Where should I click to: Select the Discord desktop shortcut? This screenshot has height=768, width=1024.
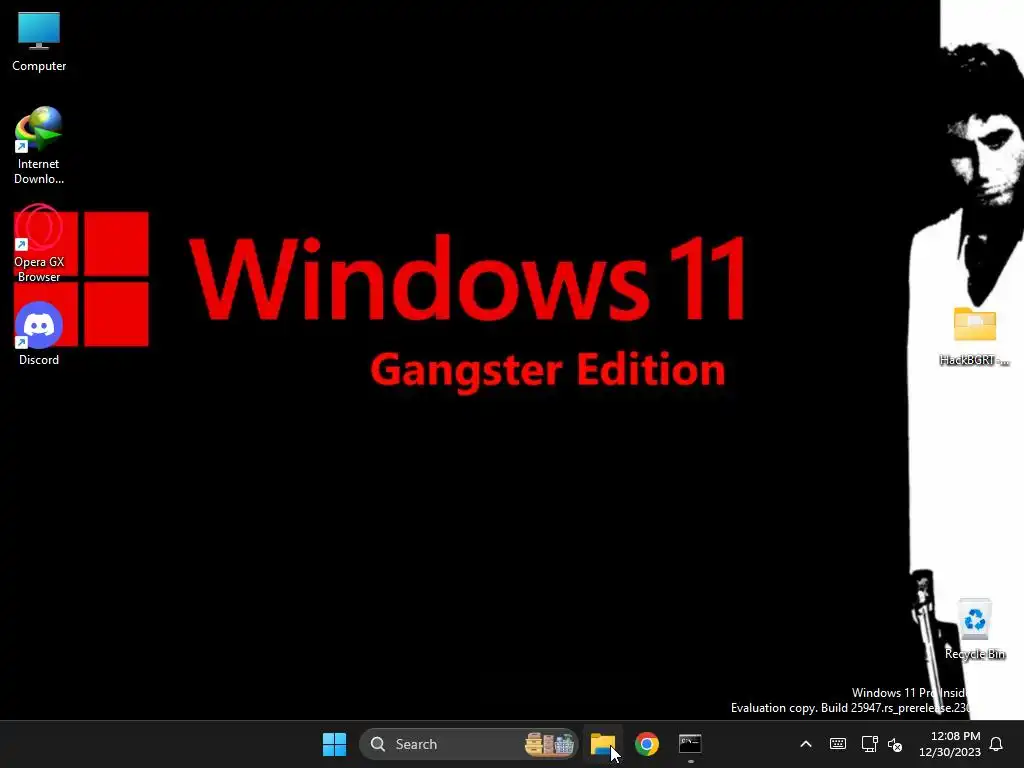pyautogui.click(x=39, y=334)
